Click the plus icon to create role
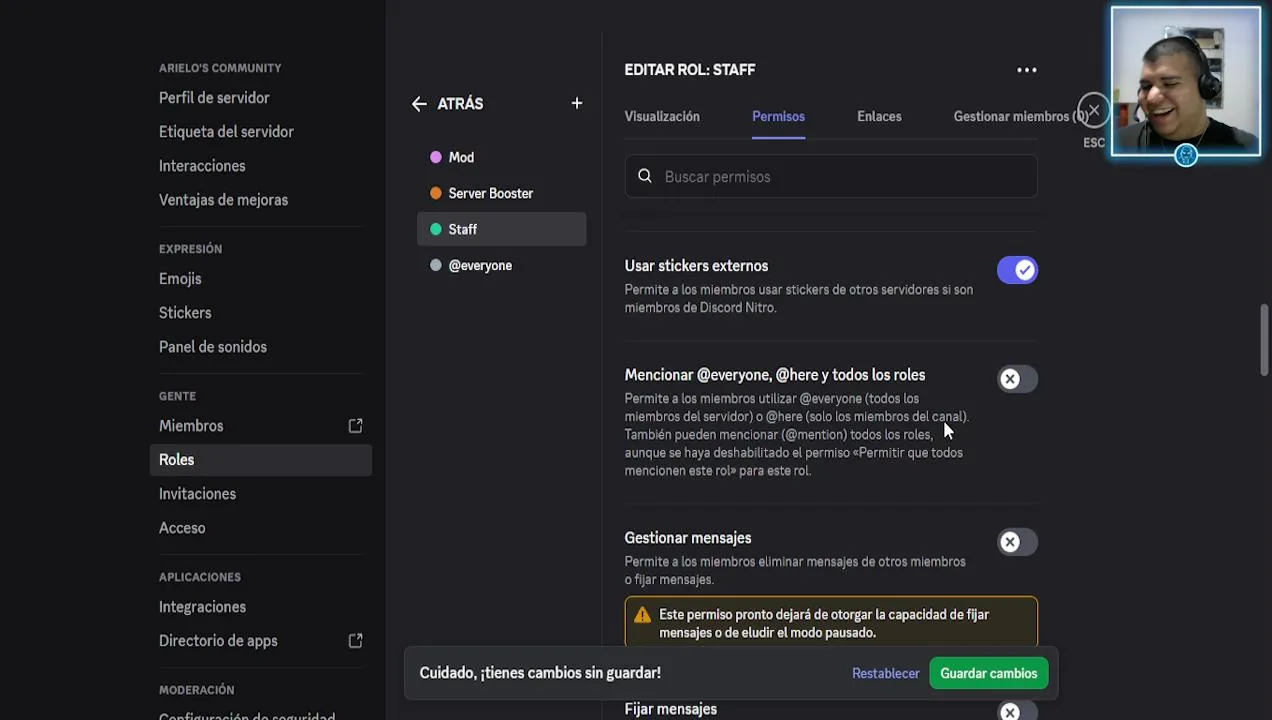The width and height of the screenshot is (1272, 720). (x=577, y=103)
